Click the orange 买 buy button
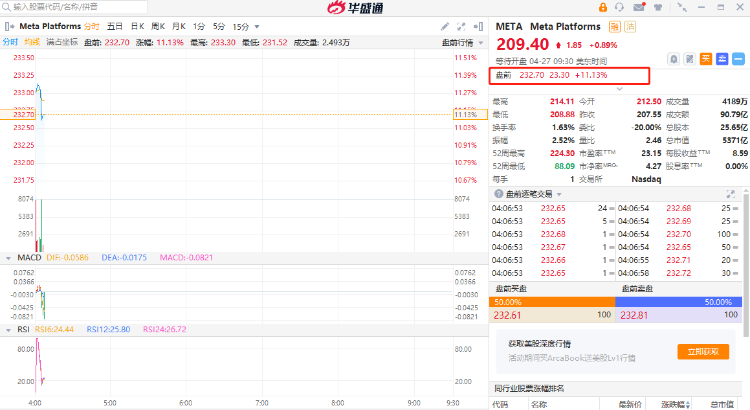The width and height of the screenshot is (750, 410). [706, 59]
